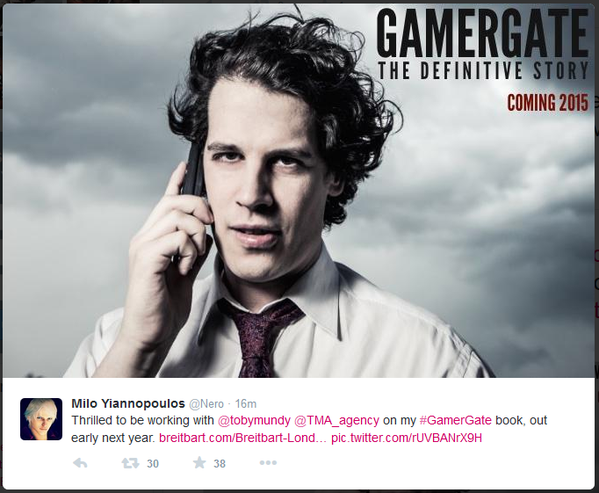Click the white-haired avatar profile picture
The width and height of the screenshot is (599, 493).
(x=41, y=419)
